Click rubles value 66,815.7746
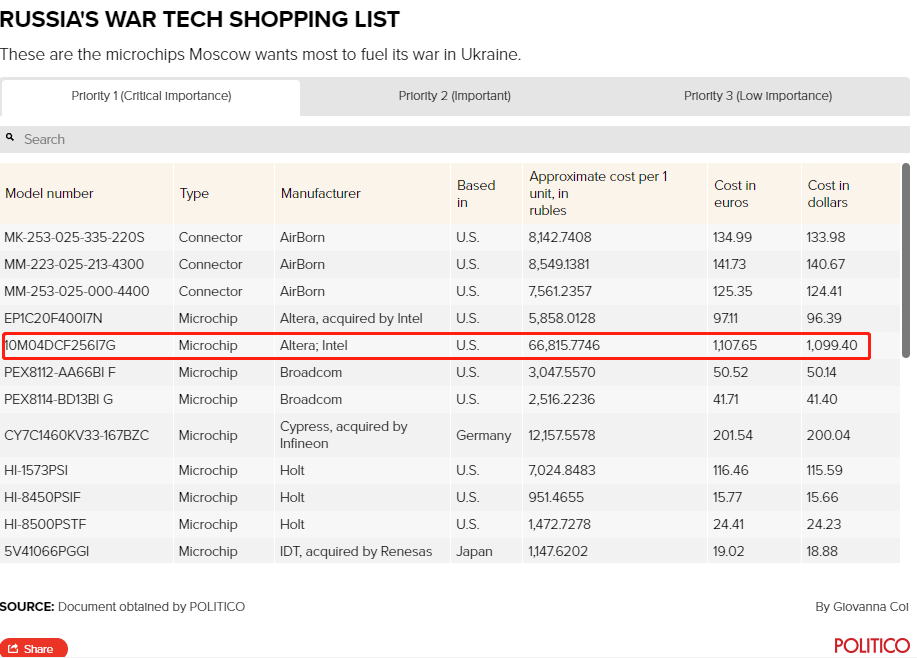 coord(564,345)
